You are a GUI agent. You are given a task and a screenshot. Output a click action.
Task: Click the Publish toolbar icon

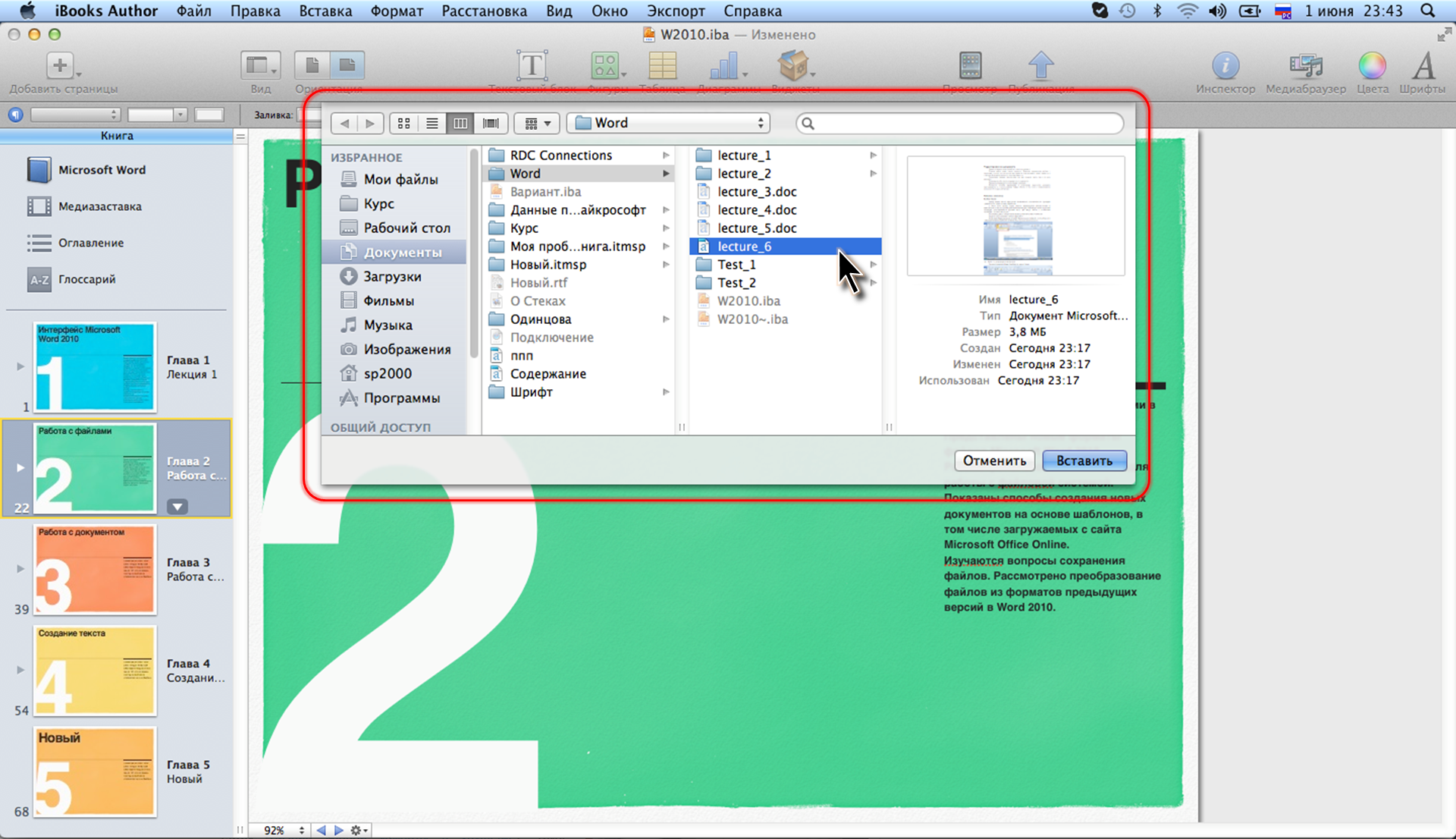point(1040,65)
